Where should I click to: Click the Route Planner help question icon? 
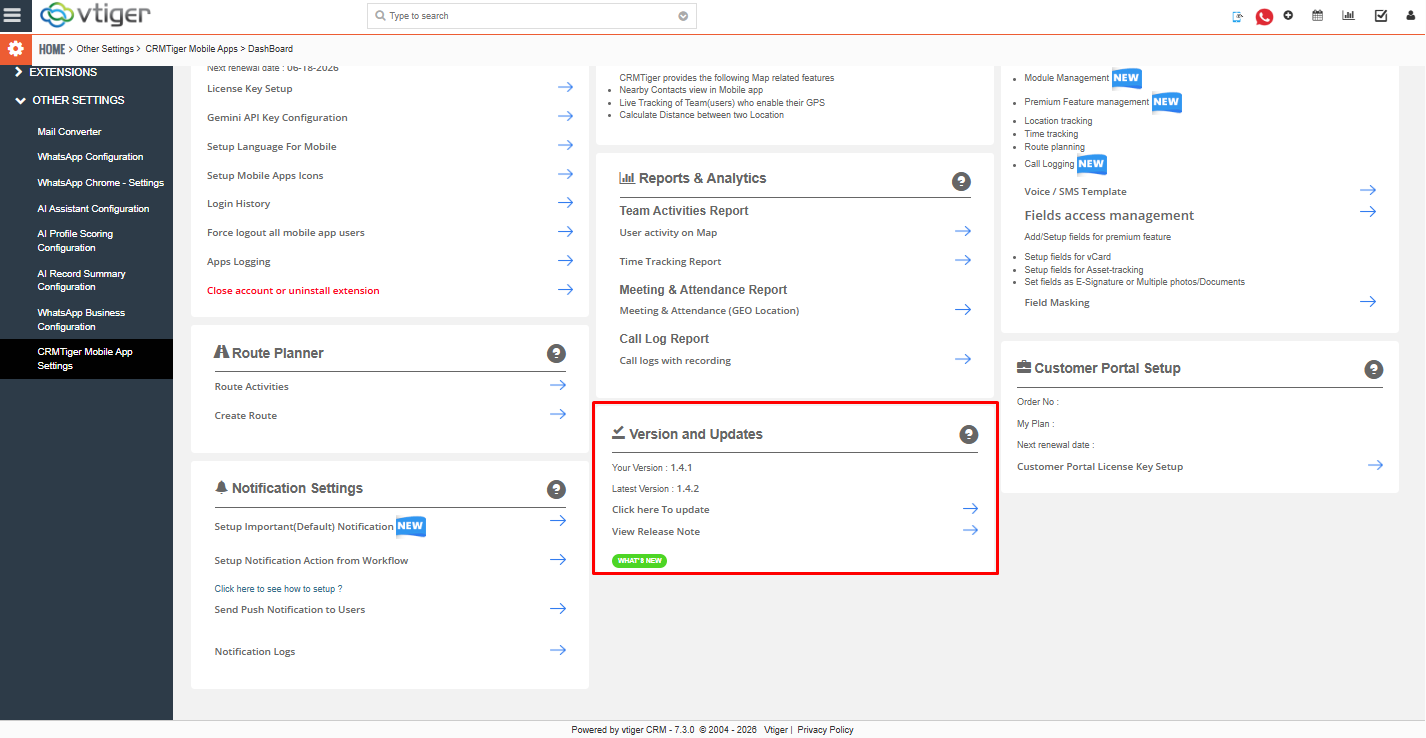557,353
